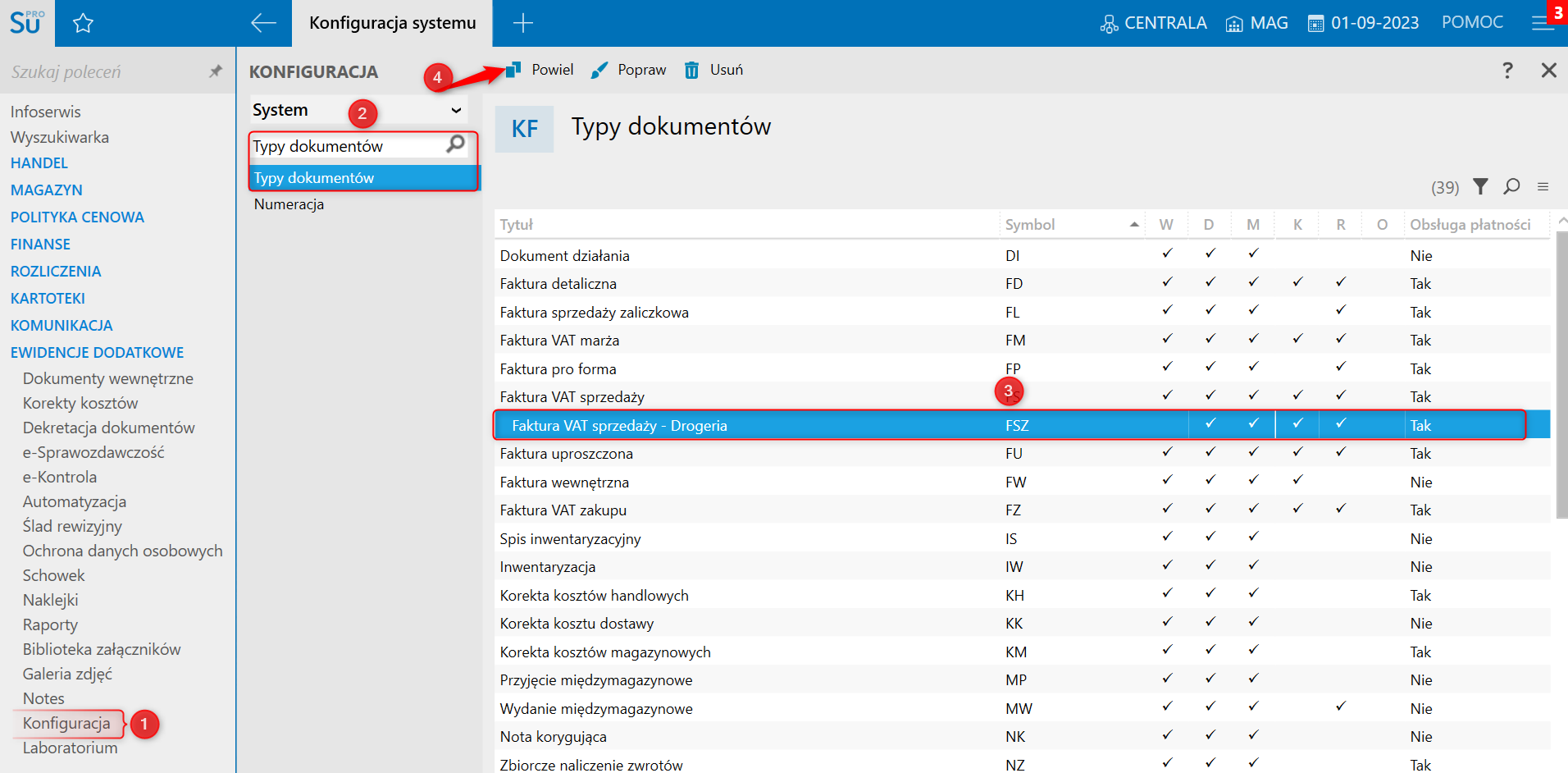Viewport: 1568px width, 773px height.
Task: Open Ślad rewizyjny in the sidebar
Action: point(72,526)
